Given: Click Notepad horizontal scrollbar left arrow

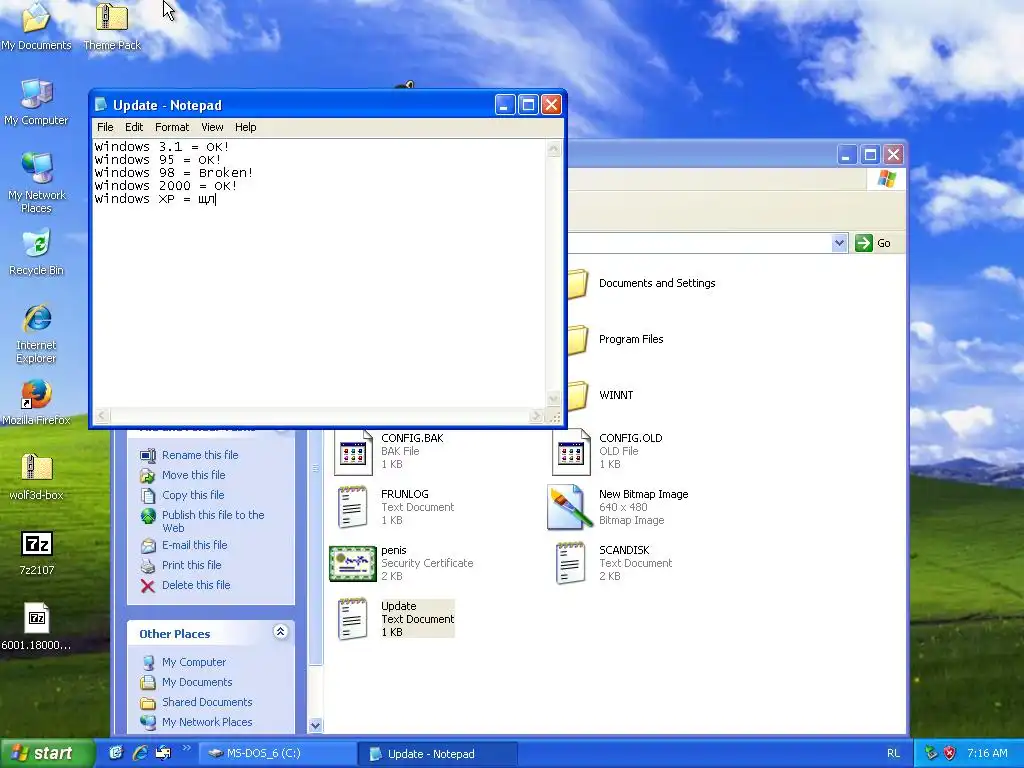Looking at the screenshot, I should pos(102,415).
